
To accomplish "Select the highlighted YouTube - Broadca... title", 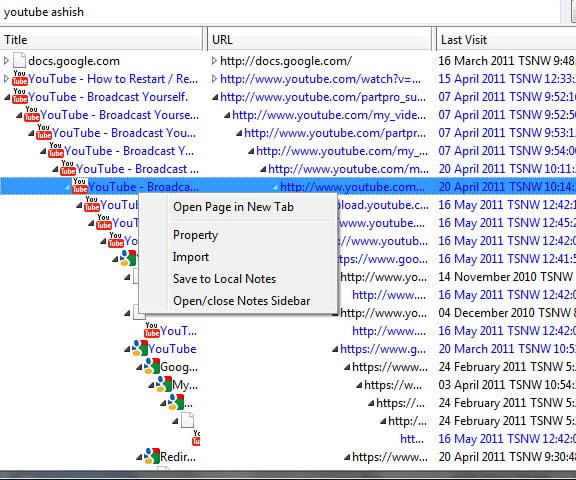I will pyautogui.click(x=143, y=187).
